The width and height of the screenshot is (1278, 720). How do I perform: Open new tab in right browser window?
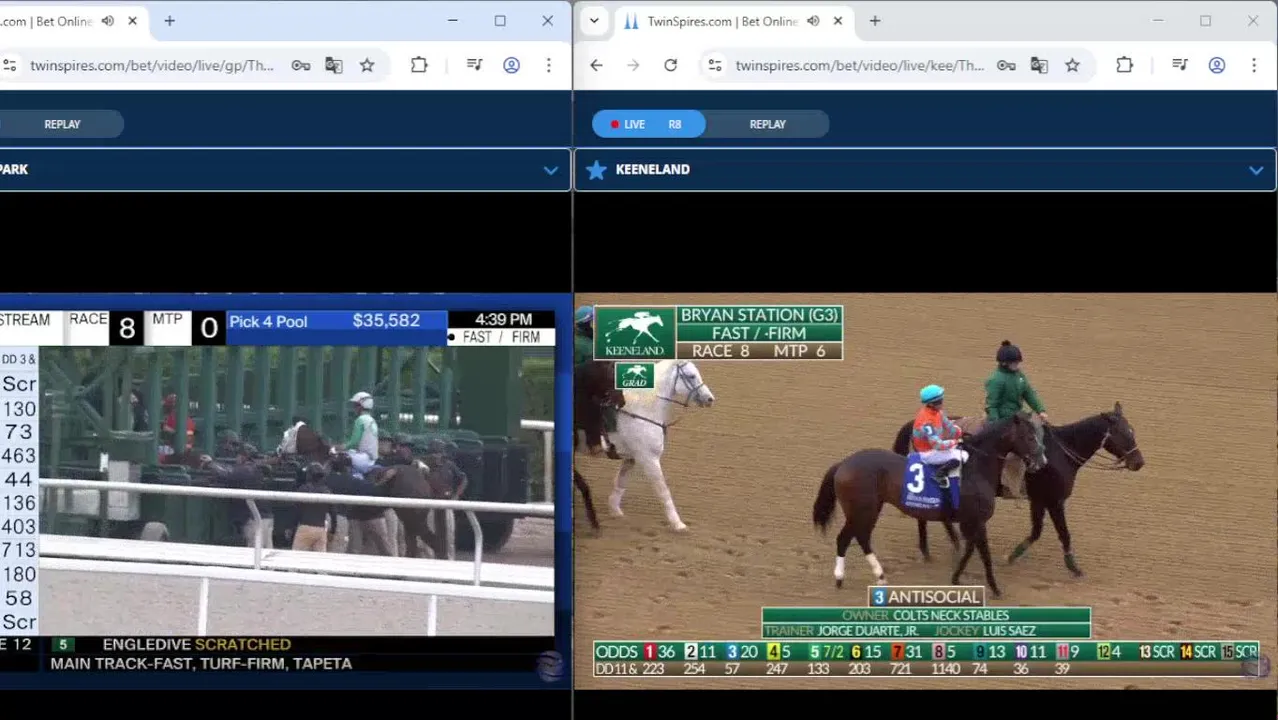(x=875, y=21)
